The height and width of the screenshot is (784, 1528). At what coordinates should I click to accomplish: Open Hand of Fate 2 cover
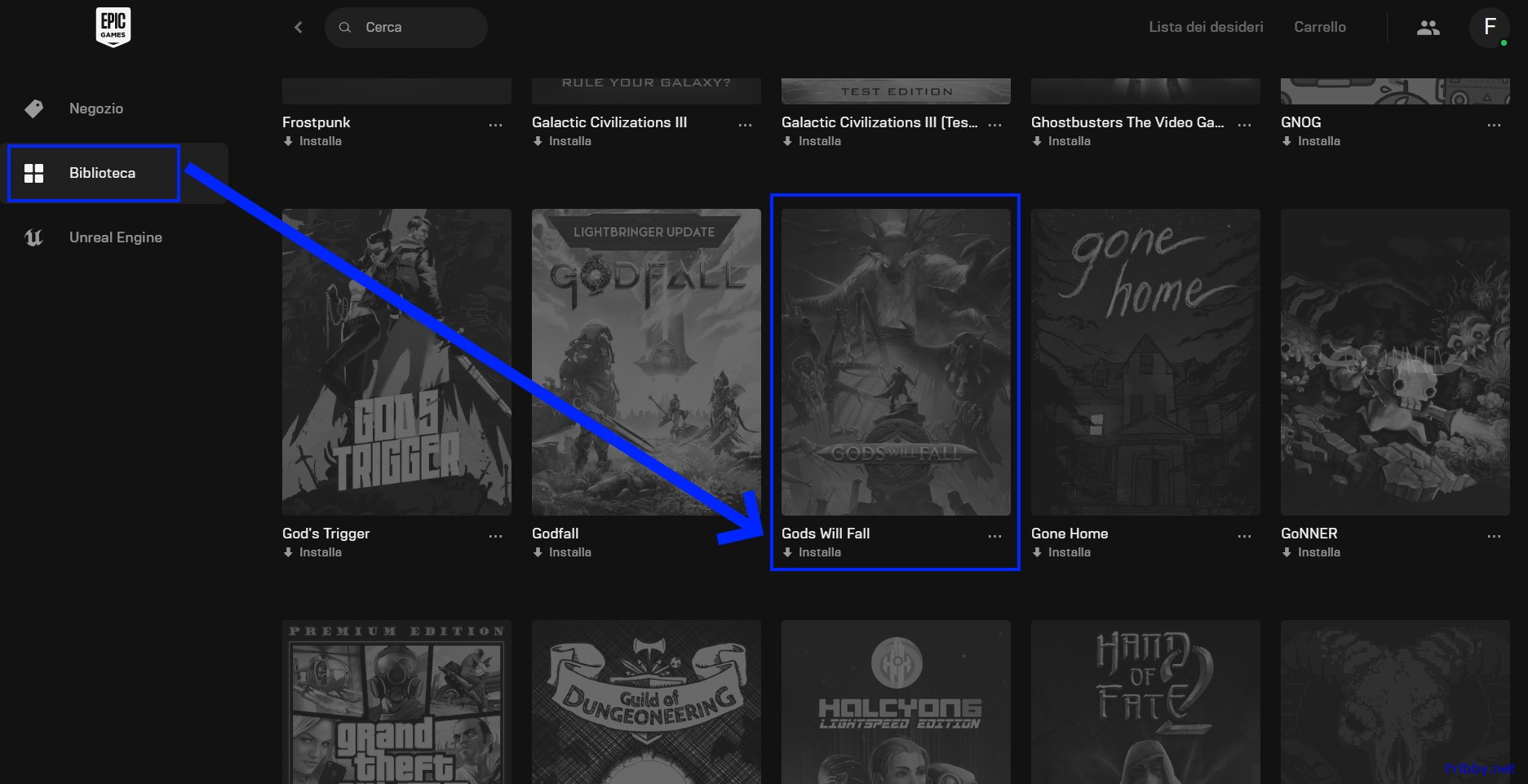pos(1145,702)
